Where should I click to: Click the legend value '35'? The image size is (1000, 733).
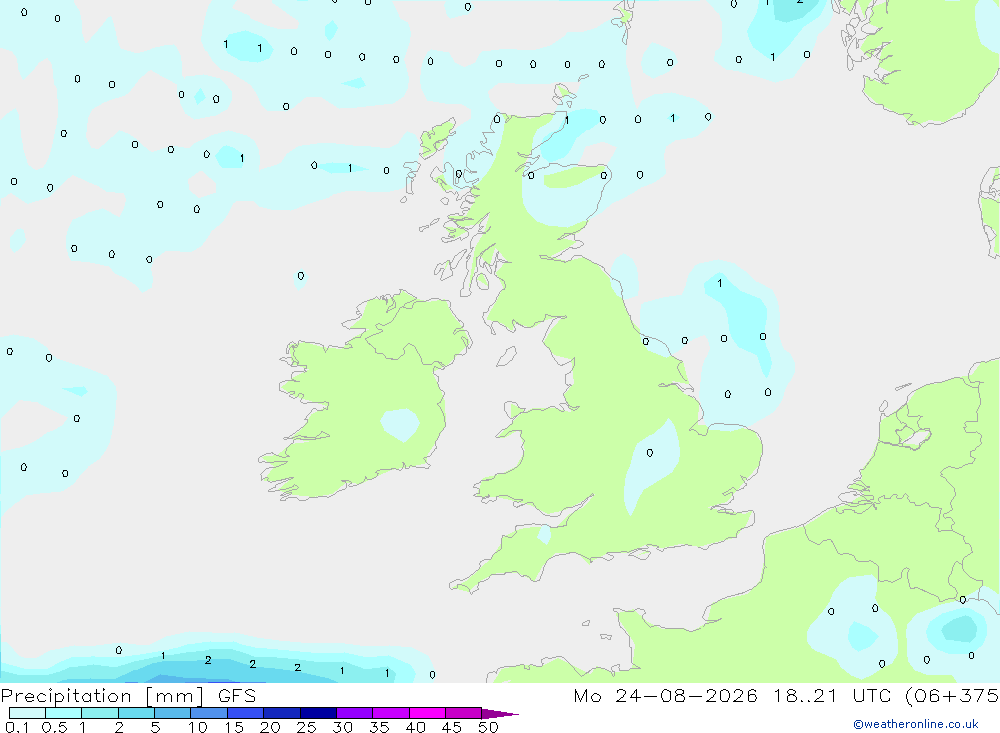tap(379, 727)
